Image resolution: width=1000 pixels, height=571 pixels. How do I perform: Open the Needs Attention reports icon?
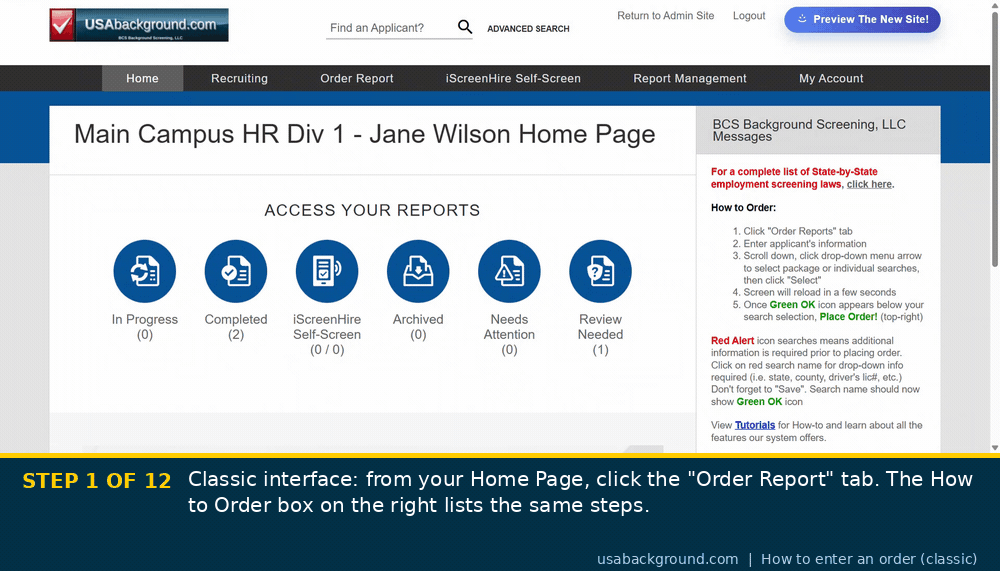tap(510, 271)
